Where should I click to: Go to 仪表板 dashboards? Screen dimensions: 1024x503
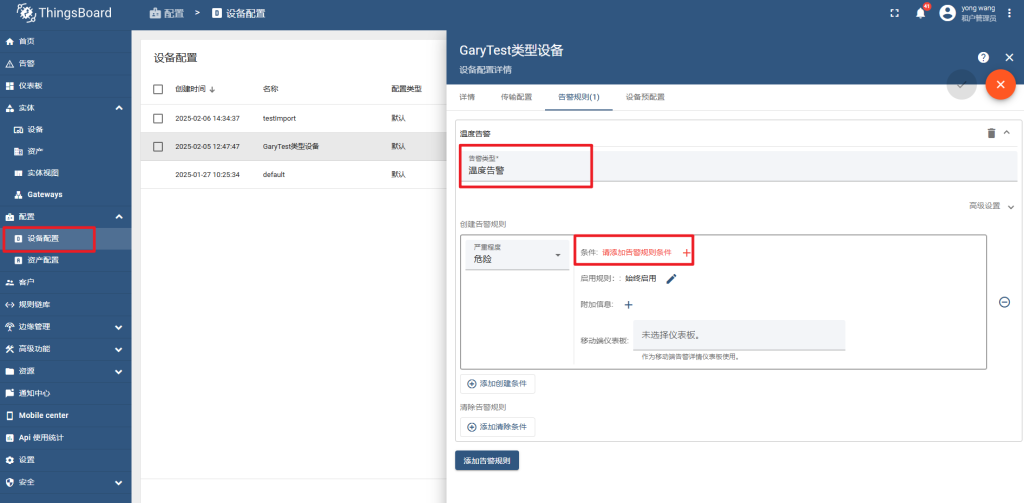[x=65, y=86]
